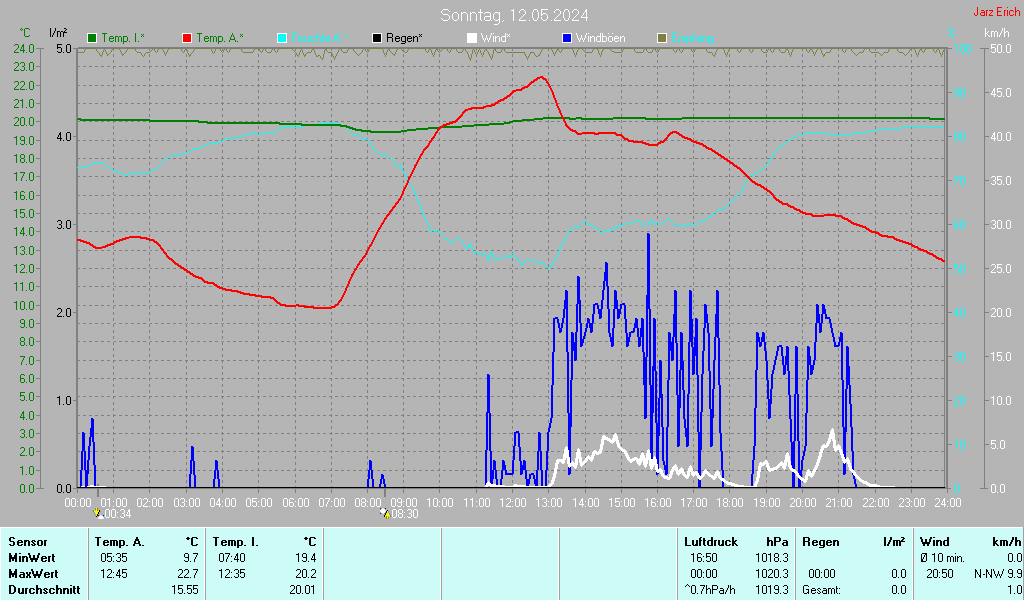Click the Temp. A. table column header

pos(119,541)
